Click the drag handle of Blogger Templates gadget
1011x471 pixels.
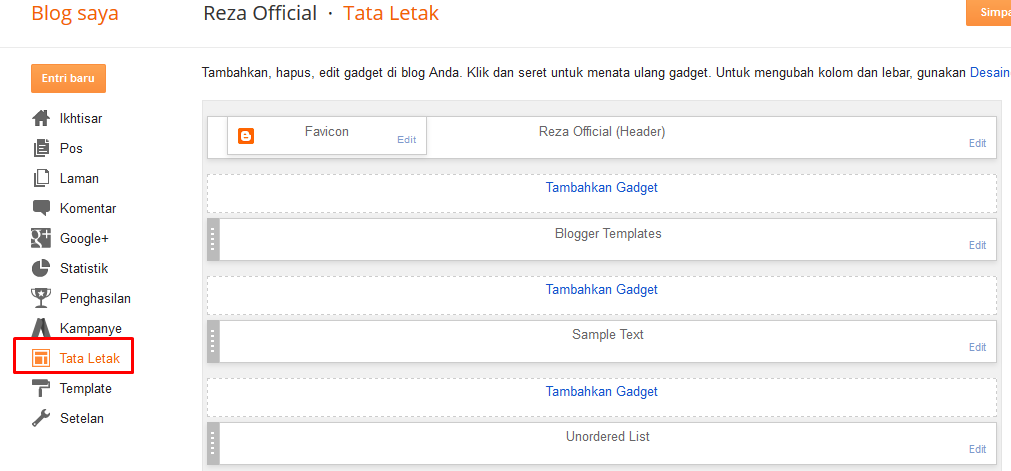pyautogui.click(x=213, y=239)
